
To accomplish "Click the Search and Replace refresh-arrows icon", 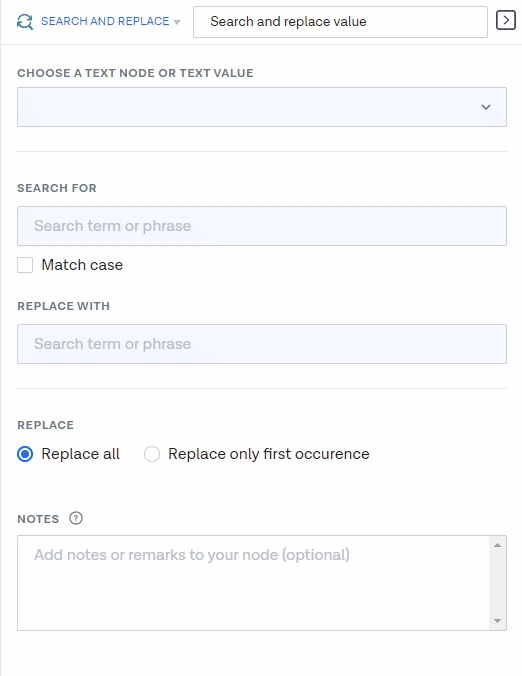I will [x=25, y=22].
